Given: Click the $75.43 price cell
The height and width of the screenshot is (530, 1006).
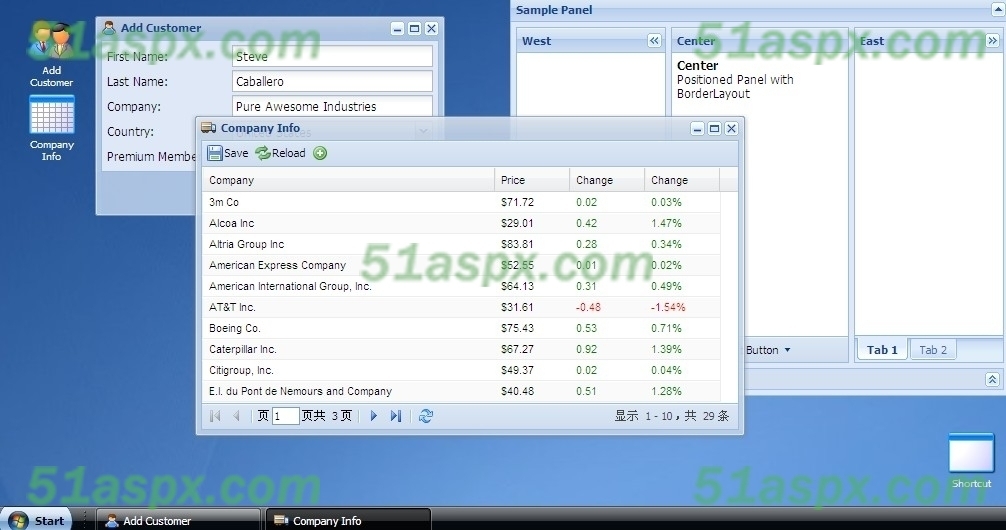Looking at the screenshot, I should click(532, 328).
